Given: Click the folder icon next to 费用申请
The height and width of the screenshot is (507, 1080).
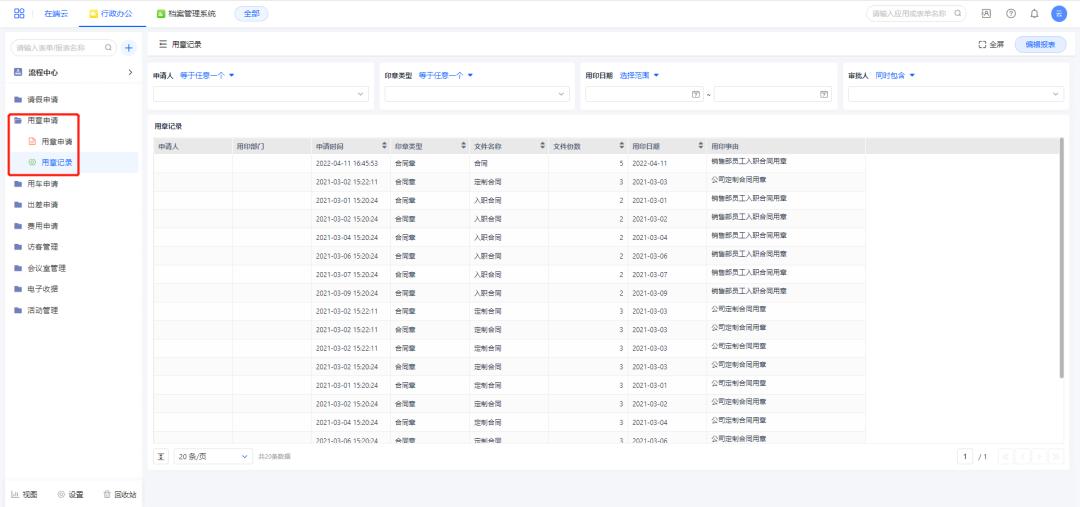Looking at the screenshot, I should [19, 226].
